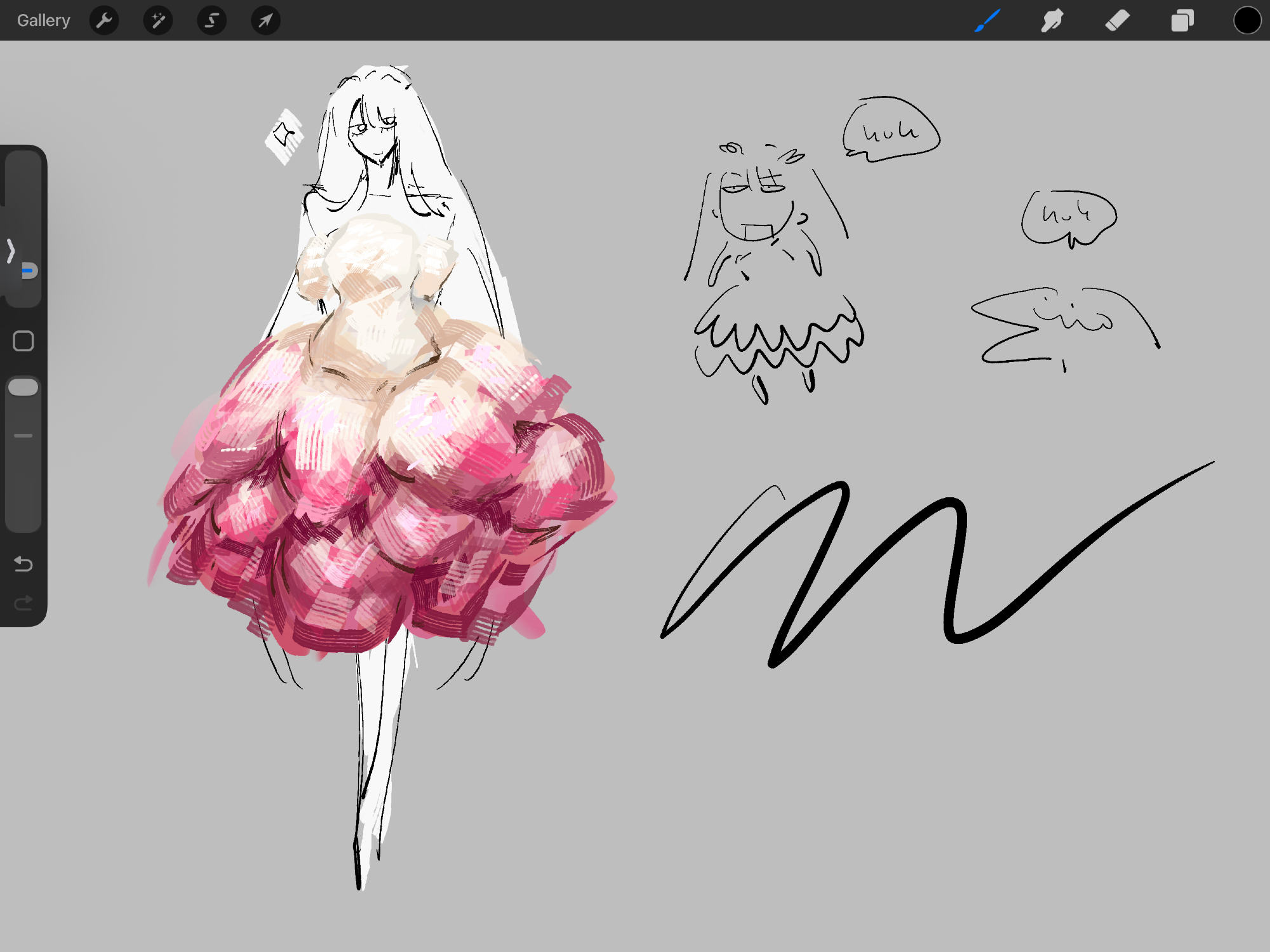1270x952 pixels.
Task: Redo using the sidebar arrow
Action: click(x=23, y=603)
